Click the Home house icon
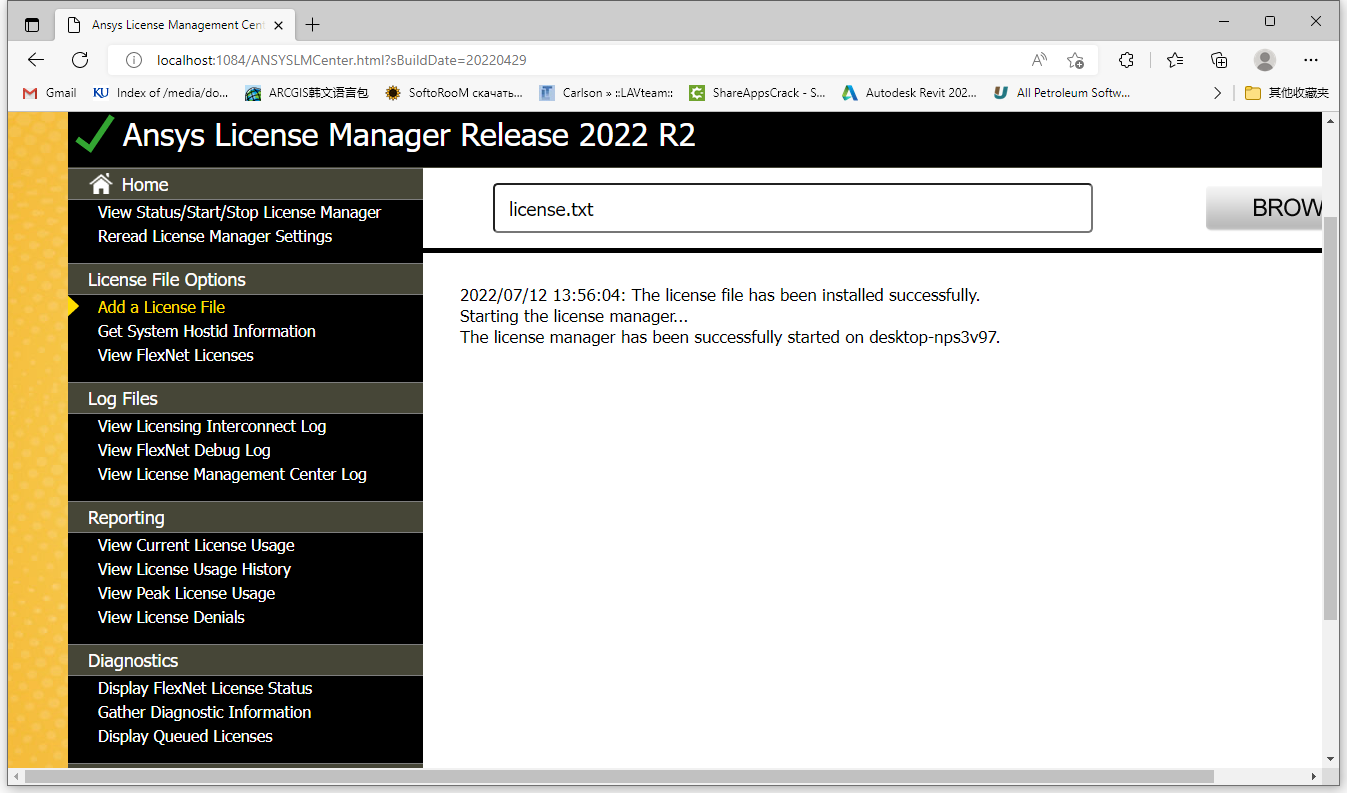 pyautogui.click(x=100, y=184)
